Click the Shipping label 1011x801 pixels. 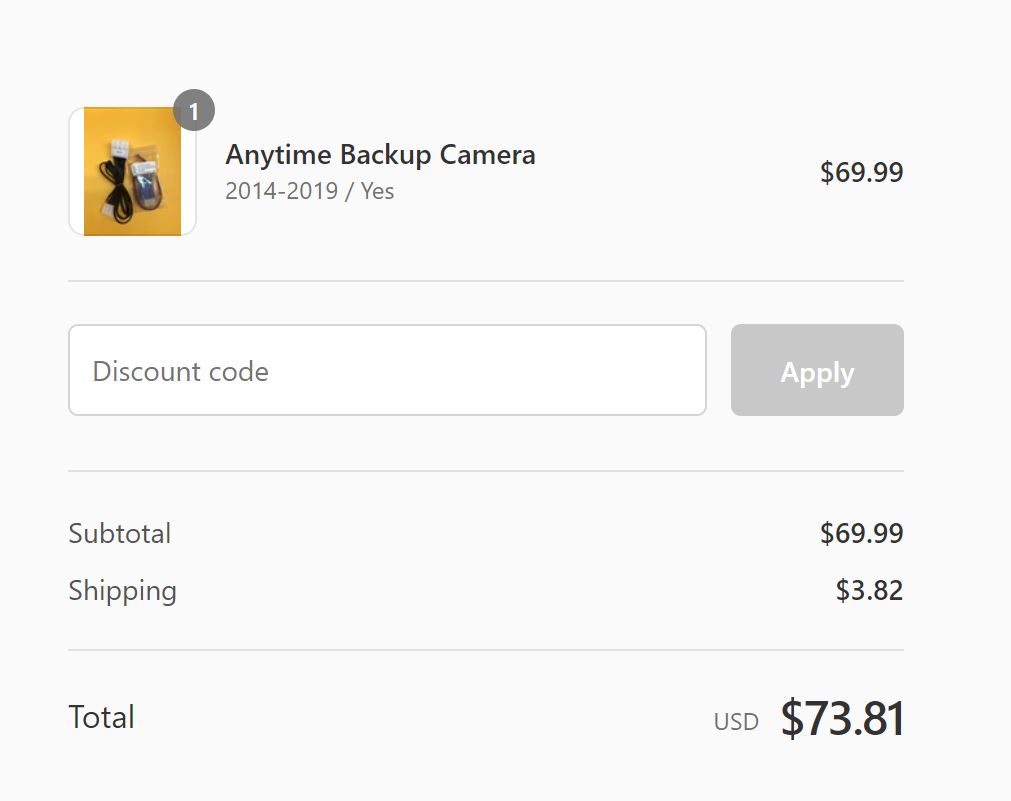[123, 591]
